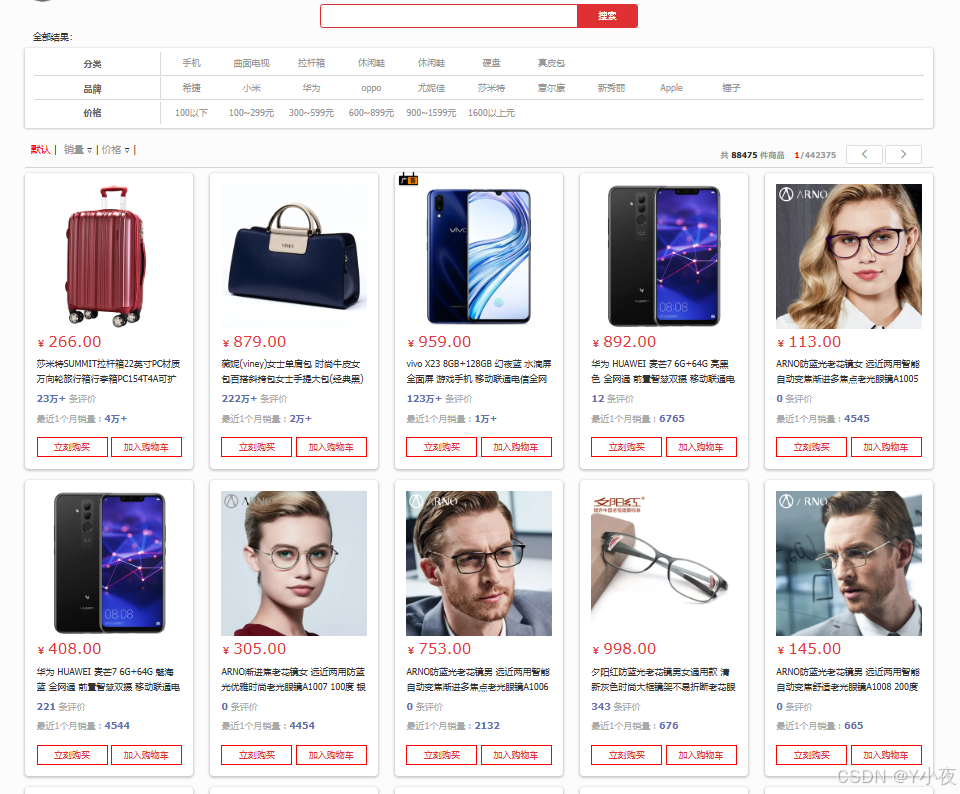Add the ¥998.00 glasses to cart
This screenshot has width=960, height=794.
pos(701,755)
